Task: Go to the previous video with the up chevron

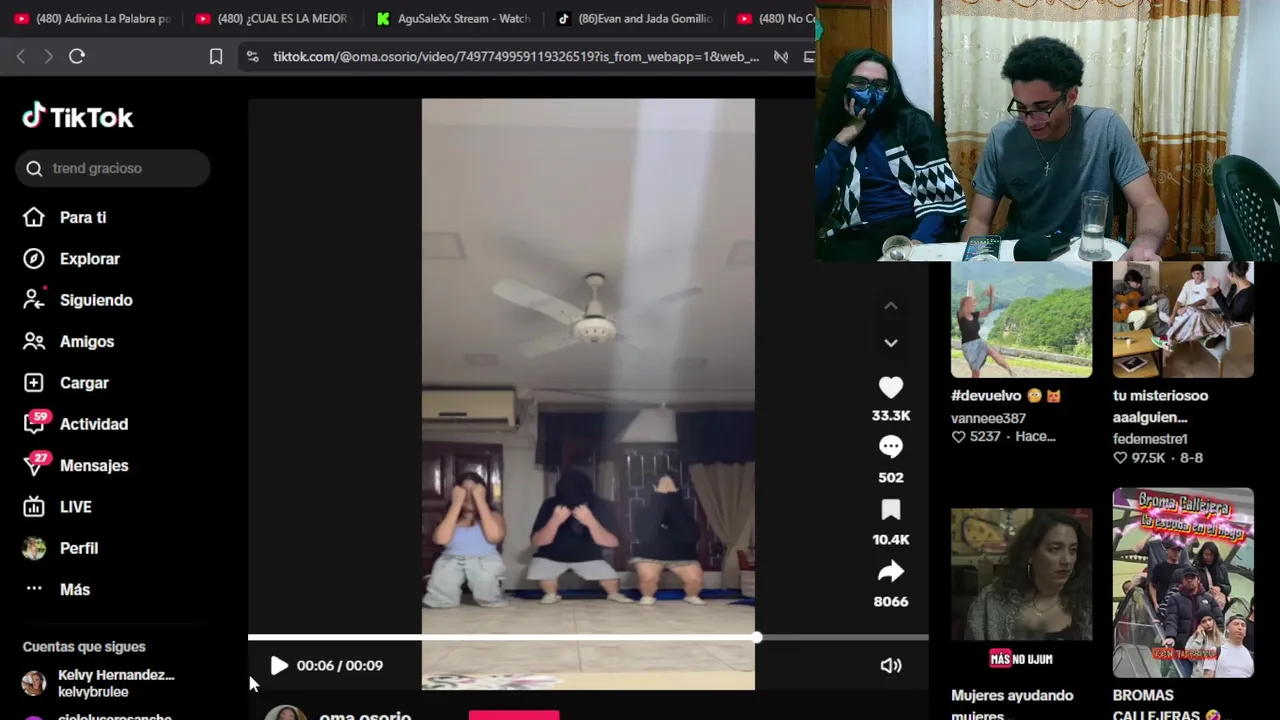Action: [890, 306]
